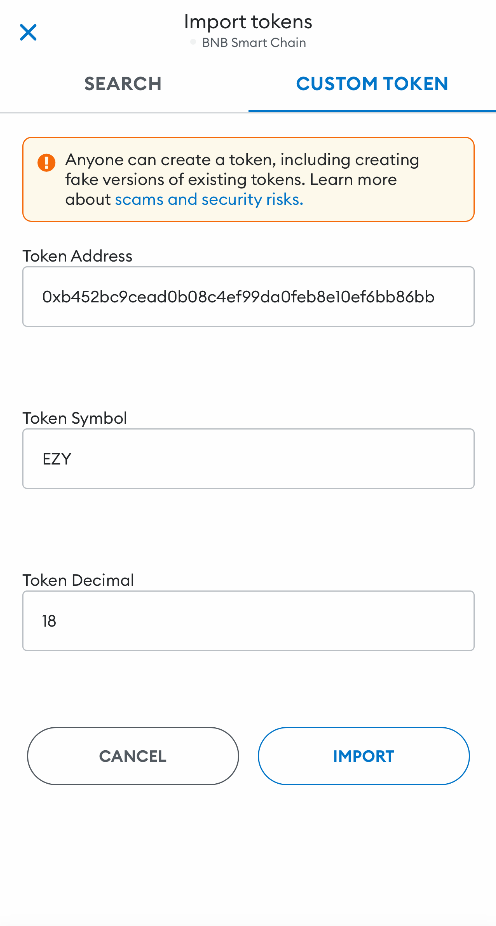This screenshot has height=926, width=496.
Task: Place cursor at end of the token address text
Action: pos(435,296)
